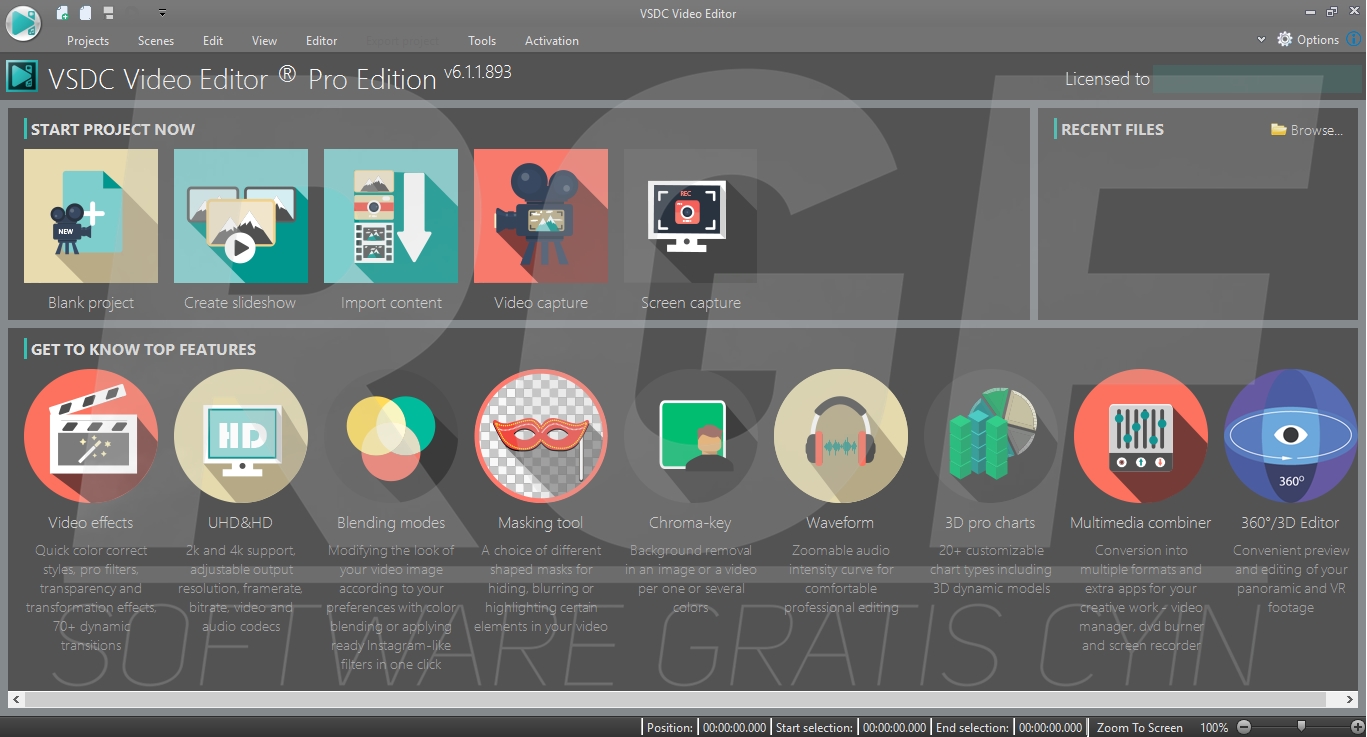The height and width of the screenshot is (737, 1367).
Task: Click the Screen capture label
Action: pyautogui.click(x=691, y=303)
